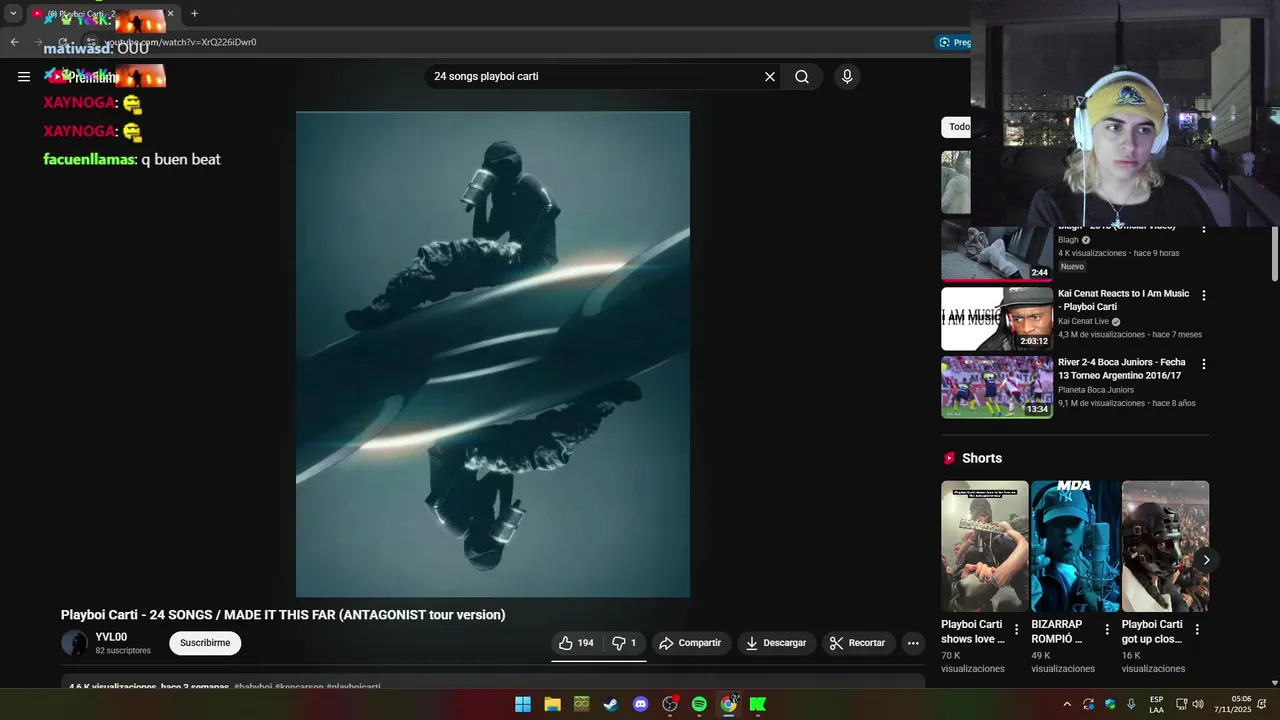Open the Minecraft-style icon in taskbar
Screen dimensions: 1280x720
coord(582,704)
